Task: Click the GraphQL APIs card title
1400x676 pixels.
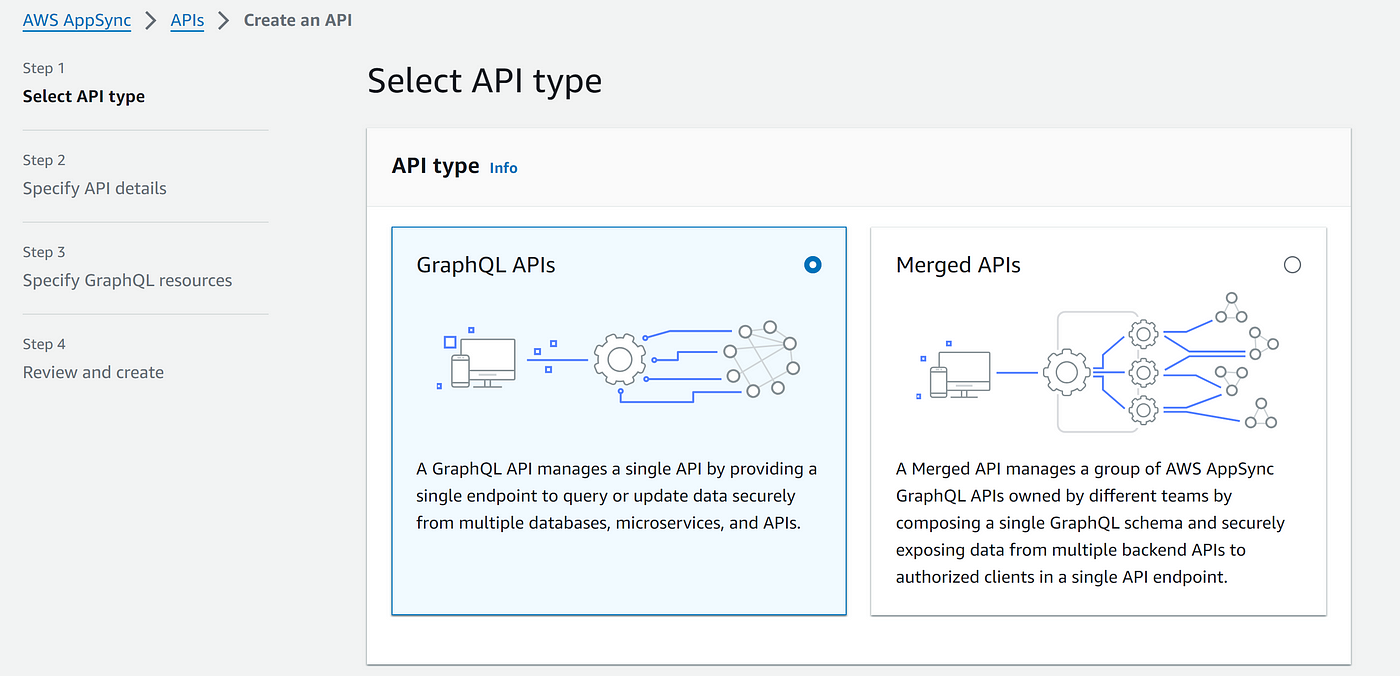Action: pos(486,265)
